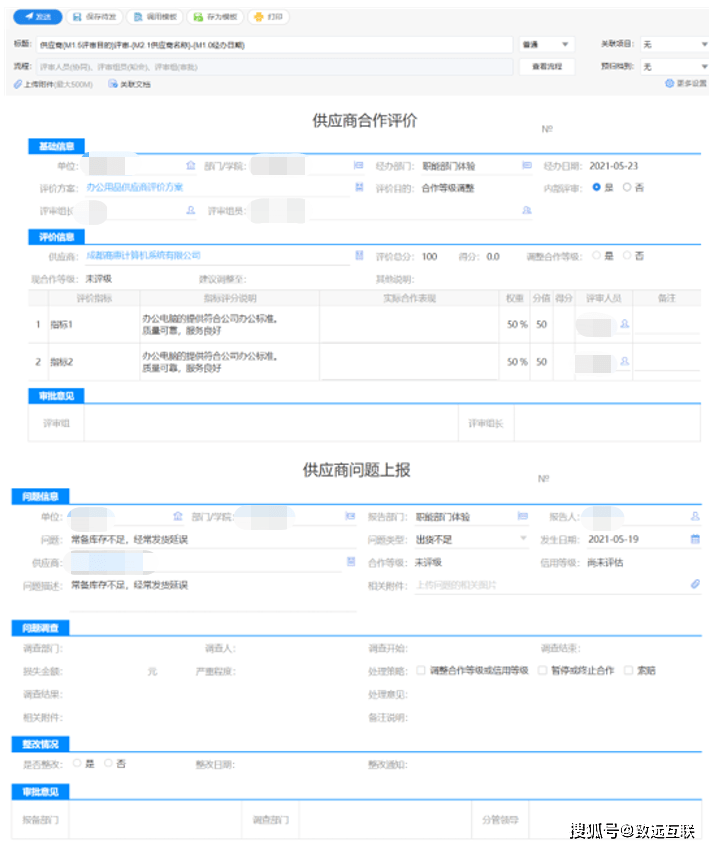This screenshot has height=848, width=709.
Task: Select 否 for 内部评审
Action: 626,187
